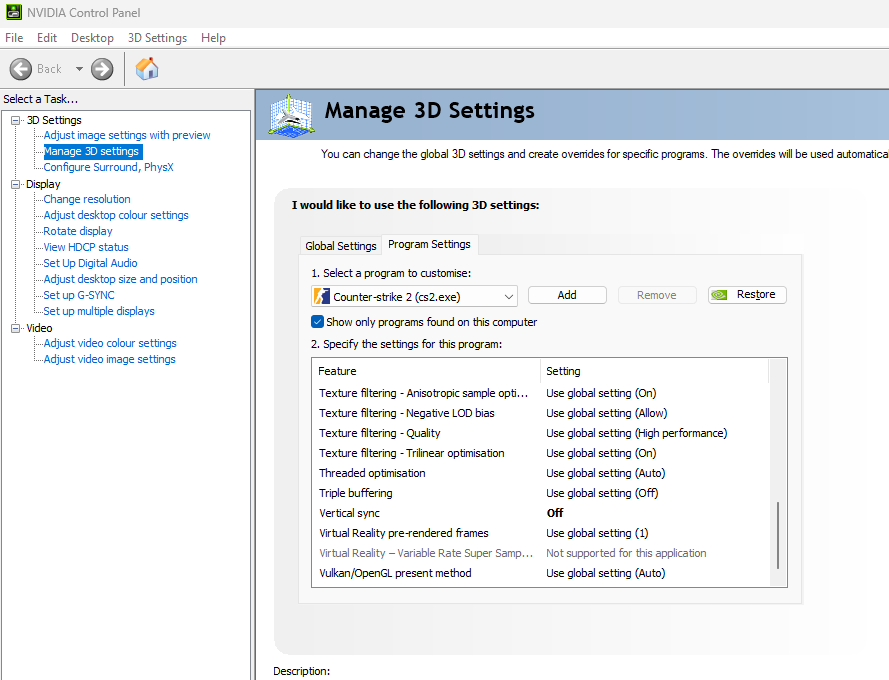889x680 pixels.
Task: Open the Edit menu
Action: point(47,38)
